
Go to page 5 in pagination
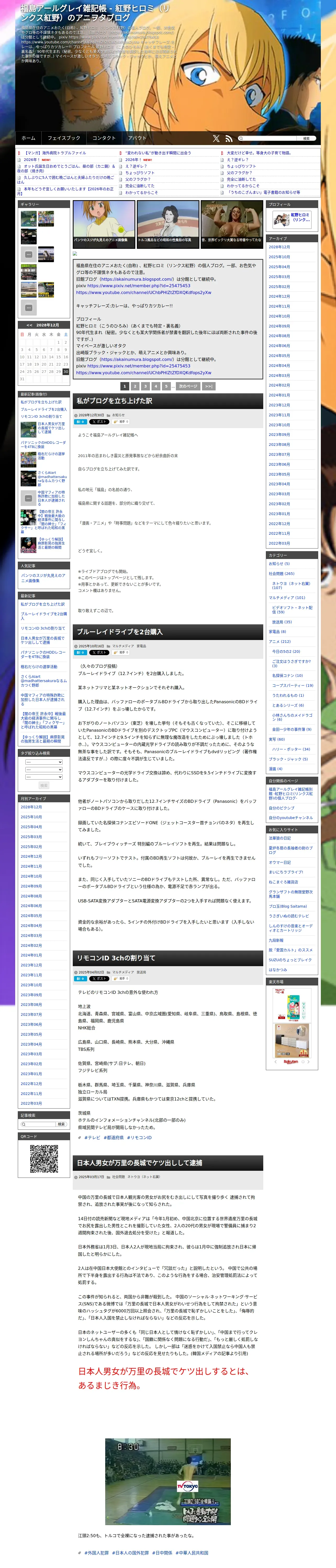click(x=166, y=386)
